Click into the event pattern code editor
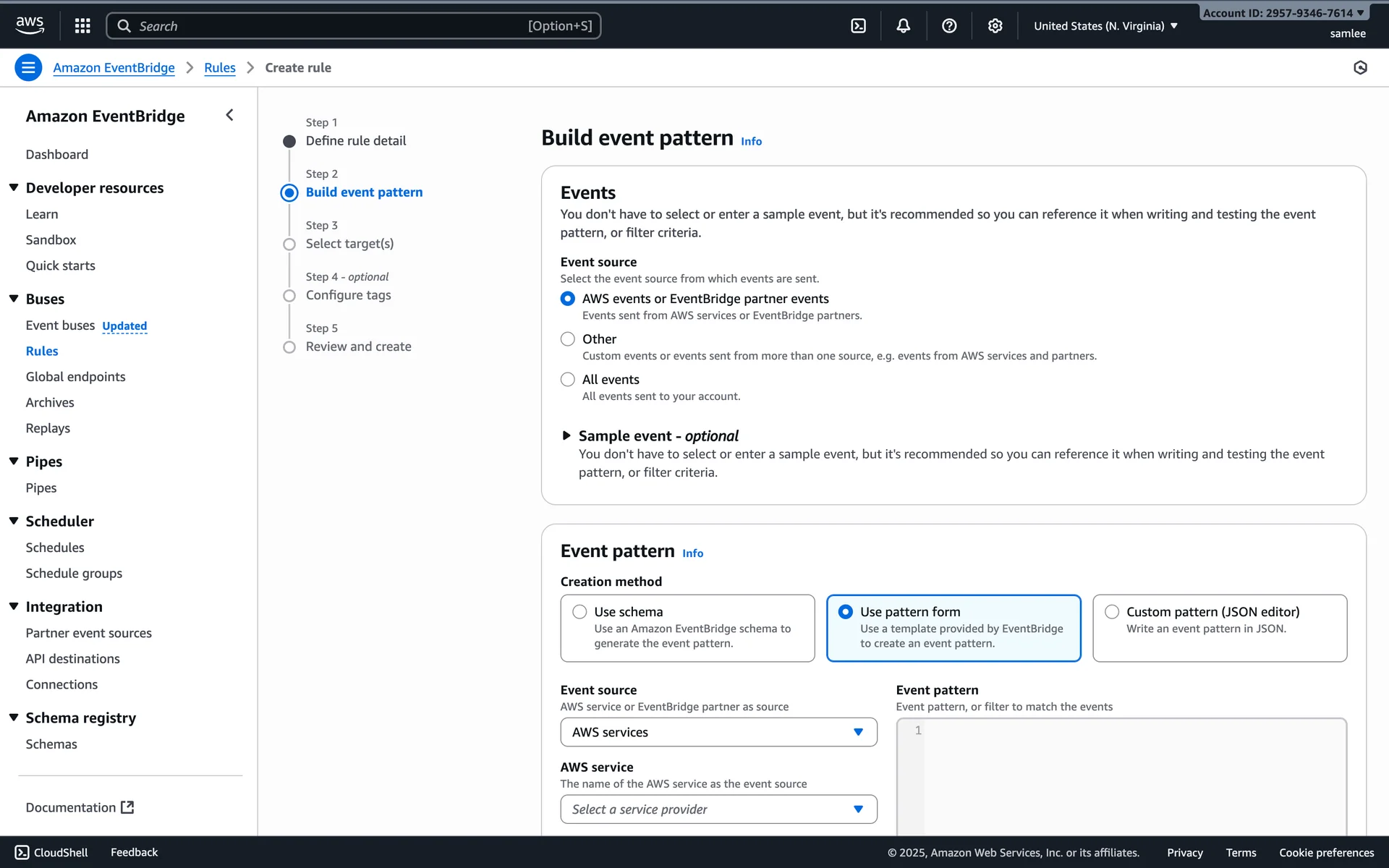 click(1134, 778)
